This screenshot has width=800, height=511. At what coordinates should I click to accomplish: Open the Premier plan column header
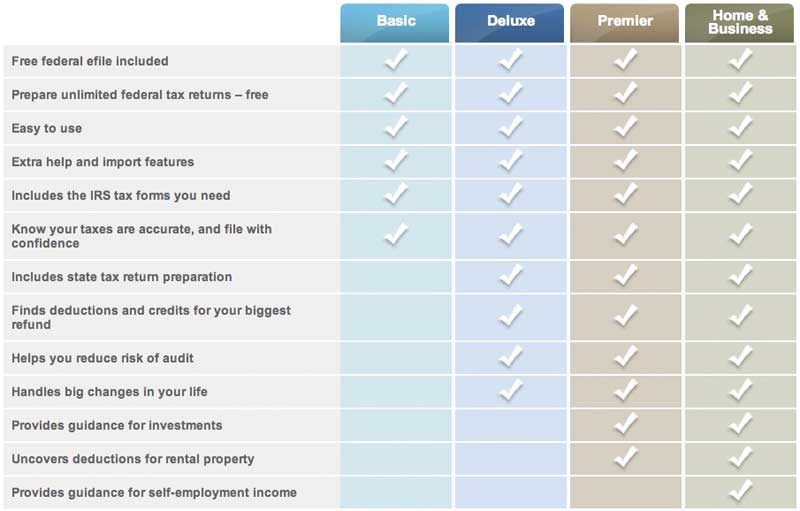tap(625, 22)
